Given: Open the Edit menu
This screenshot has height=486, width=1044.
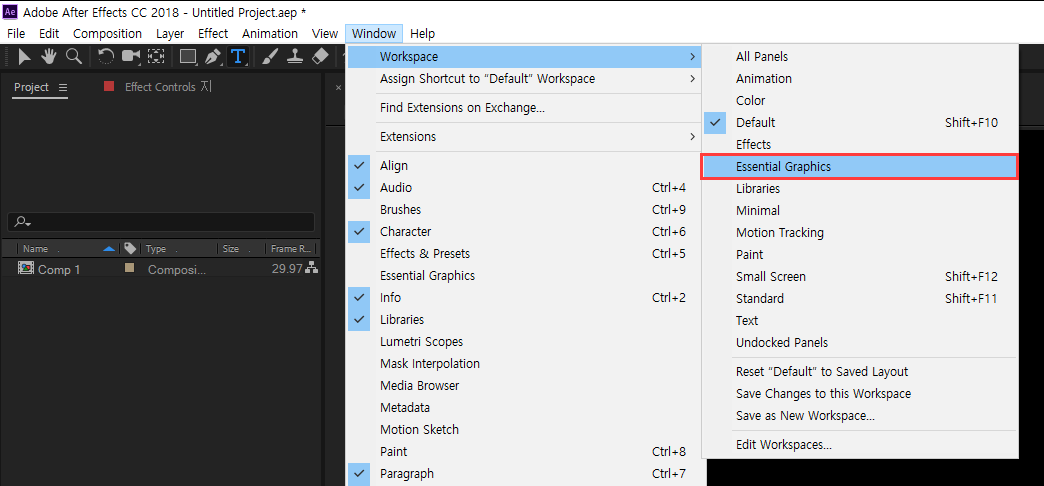Looking at the screenshot, I should coord(49,33).
